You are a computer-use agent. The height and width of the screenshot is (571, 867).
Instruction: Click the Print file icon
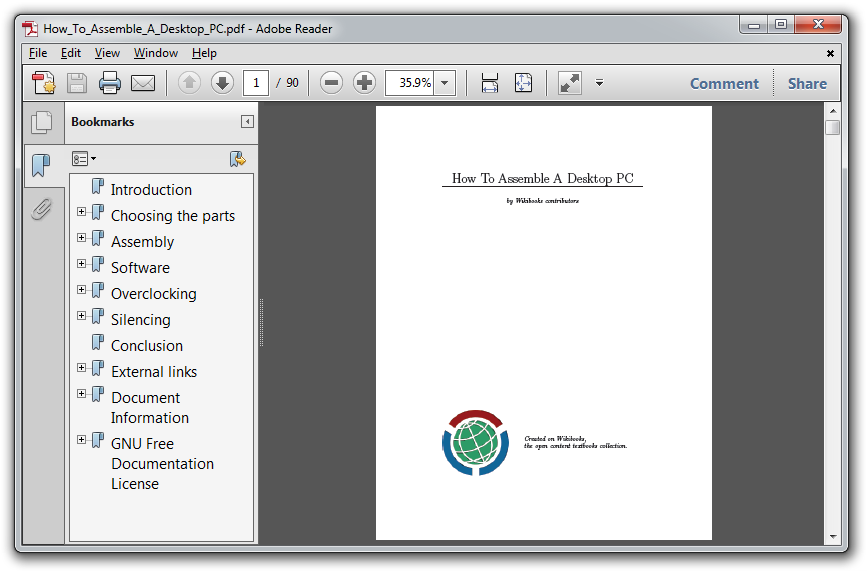coord(110,83)
